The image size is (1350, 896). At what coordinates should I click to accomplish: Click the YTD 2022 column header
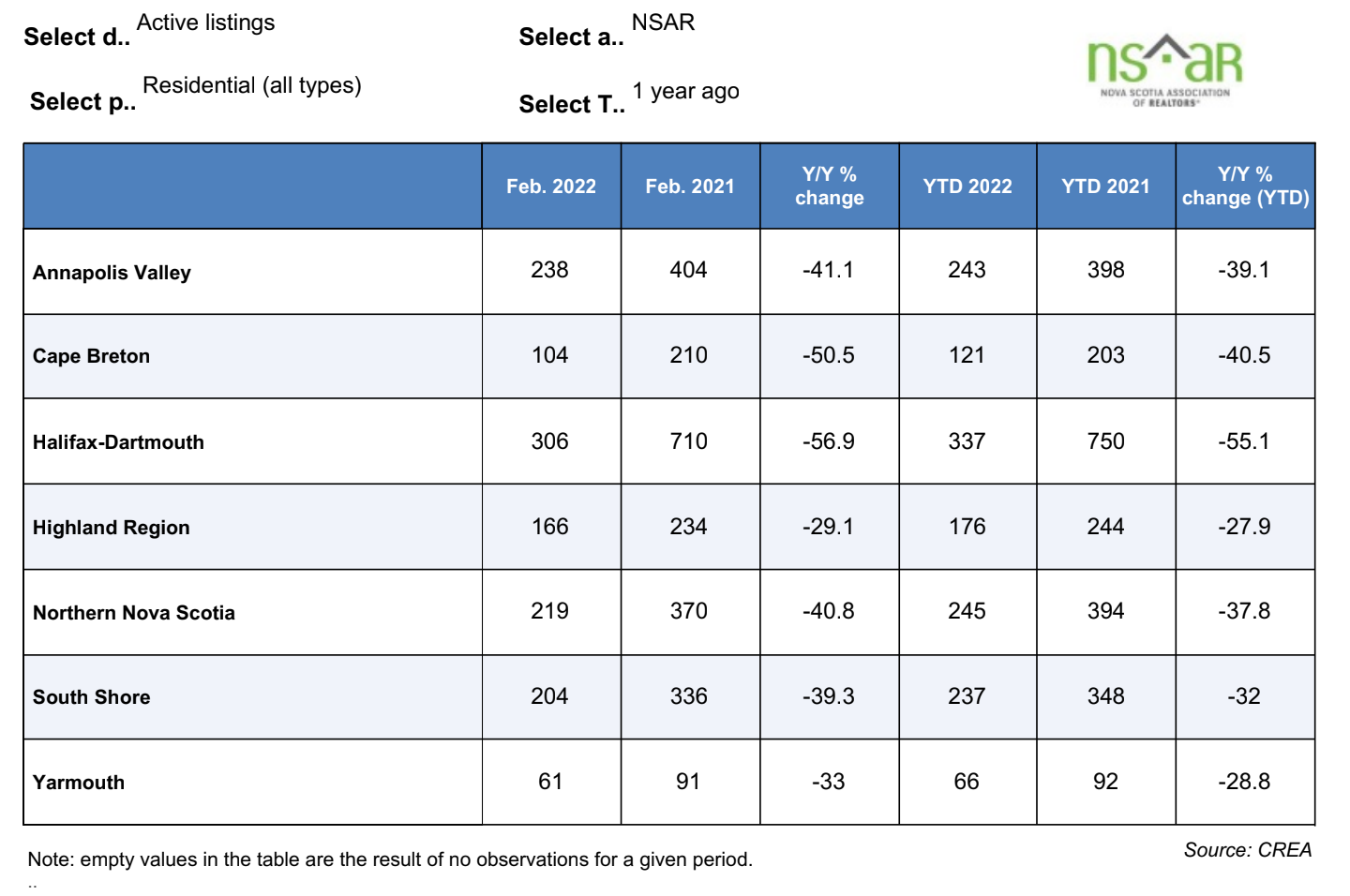[x=967, y=187]
